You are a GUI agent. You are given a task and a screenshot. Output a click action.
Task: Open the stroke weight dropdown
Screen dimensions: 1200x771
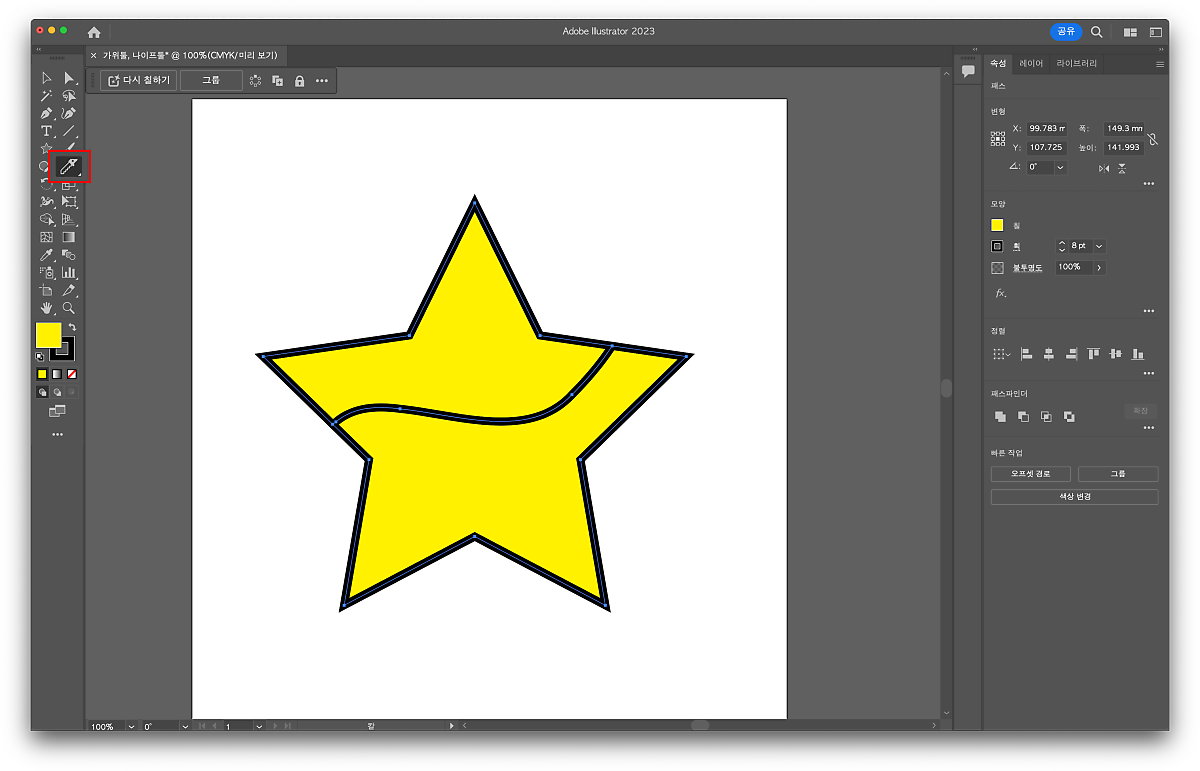coord(1100,246)
